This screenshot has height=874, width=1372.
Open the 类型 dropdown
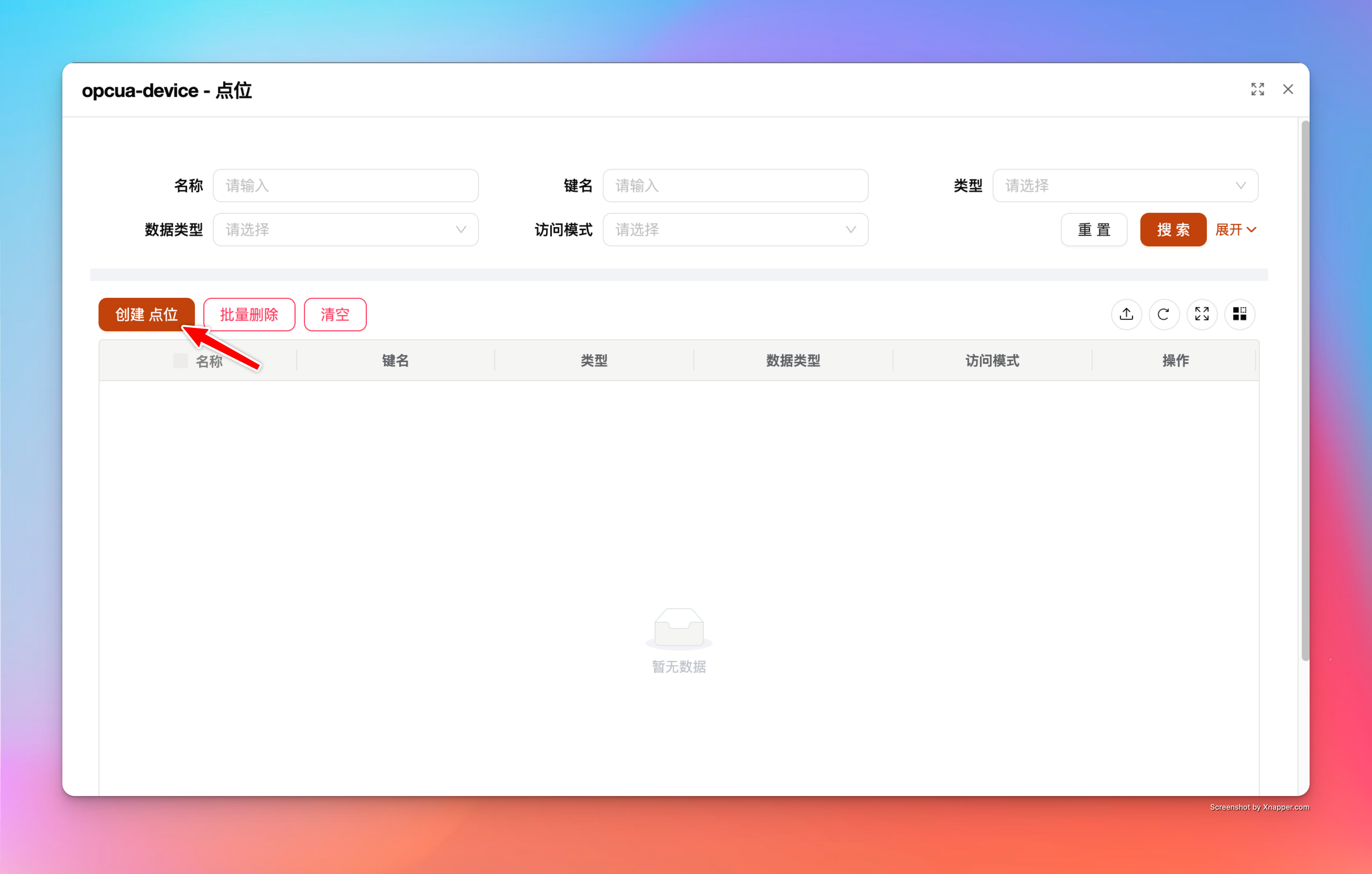(1125, 186)
